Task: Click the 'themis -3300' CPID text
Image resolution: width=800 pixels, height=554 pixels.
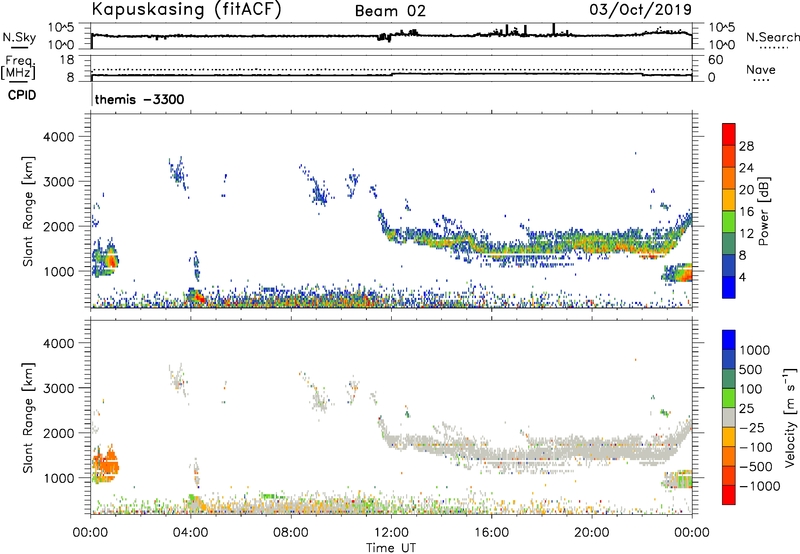Action: click(x=139, y=99)
